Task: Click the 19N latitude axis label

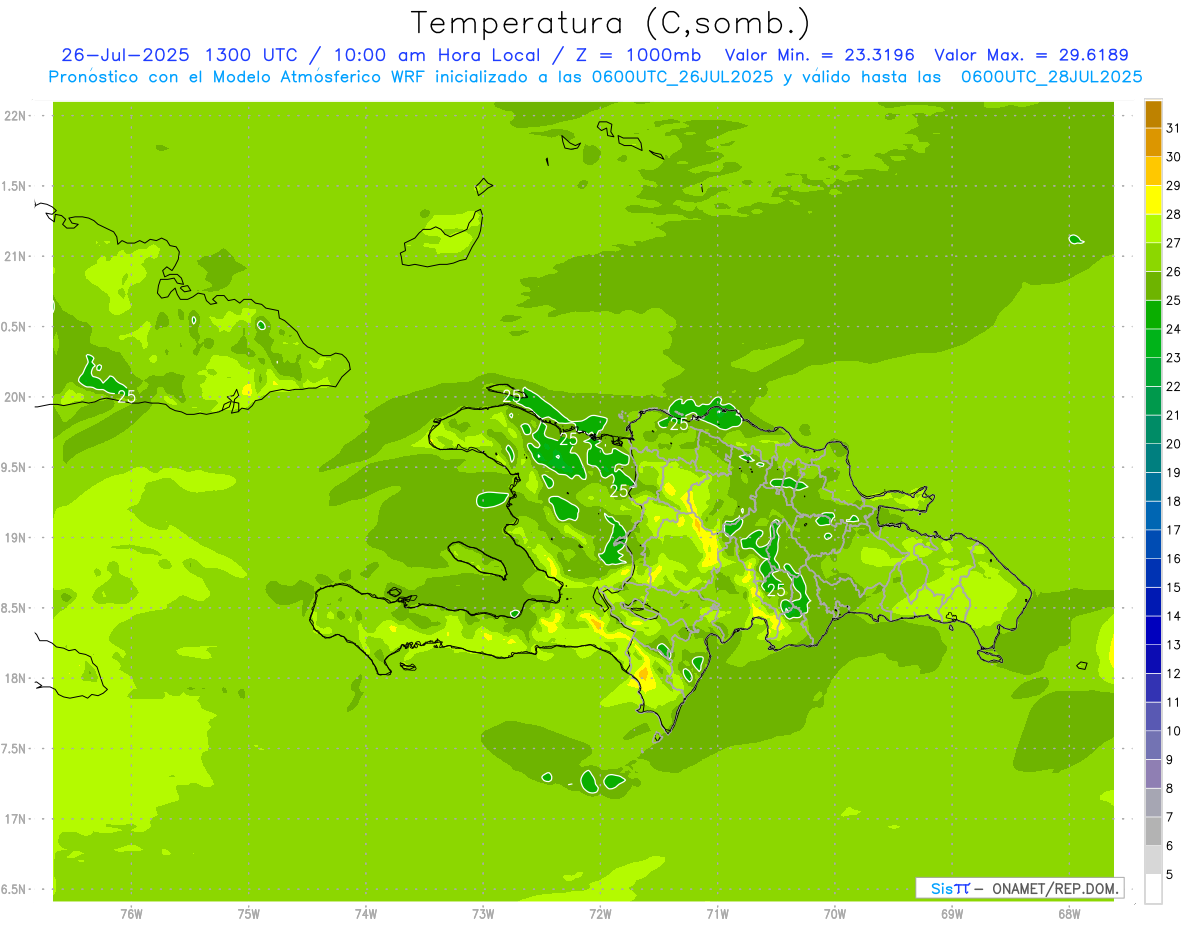Action: [x=16, y=537]
